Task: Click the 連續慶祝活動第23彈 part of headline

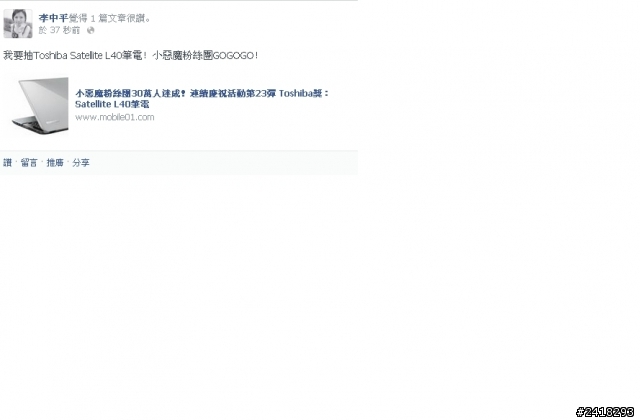Action: [233, 93]
